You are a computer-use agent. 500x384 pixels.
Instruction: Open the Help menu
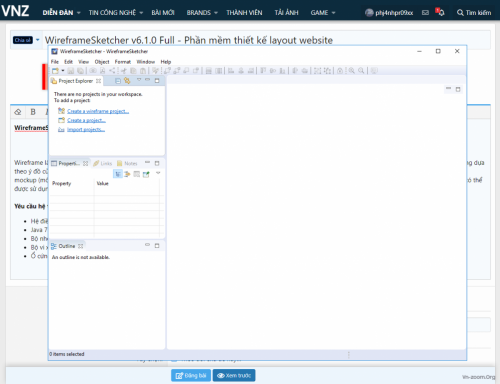click(166, 62)
